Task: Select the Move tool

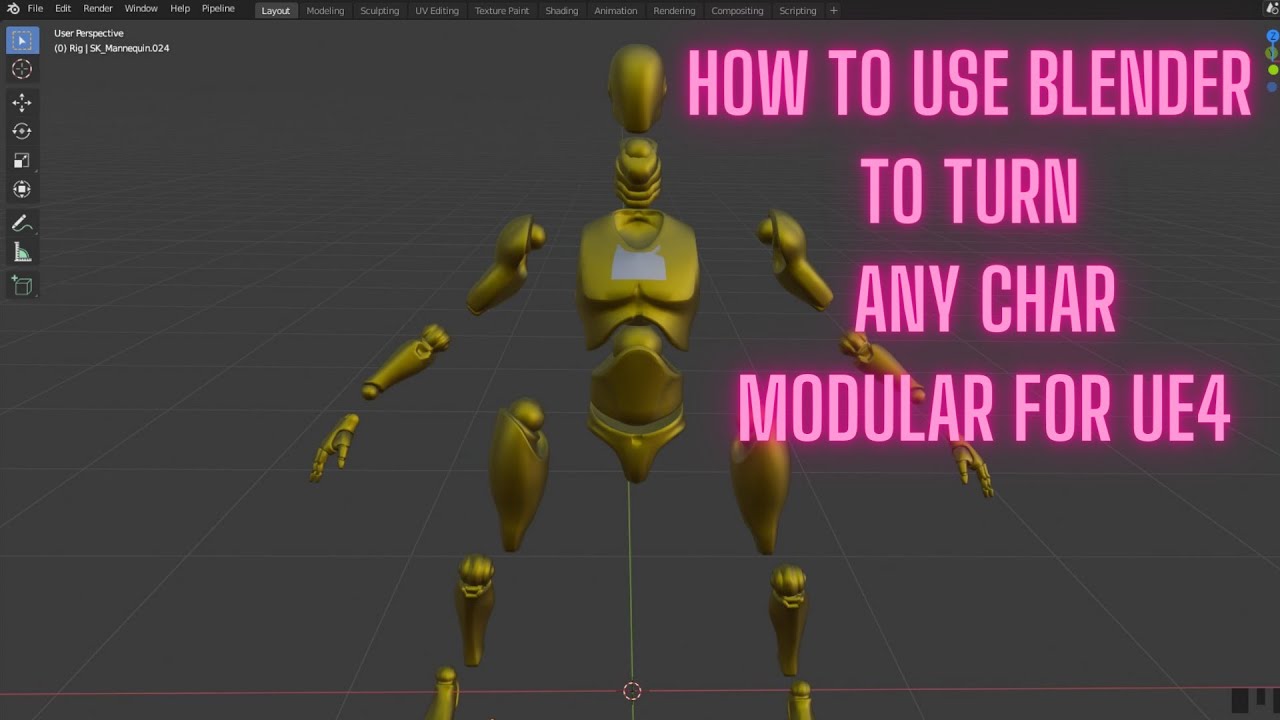Action: (22, 102)
